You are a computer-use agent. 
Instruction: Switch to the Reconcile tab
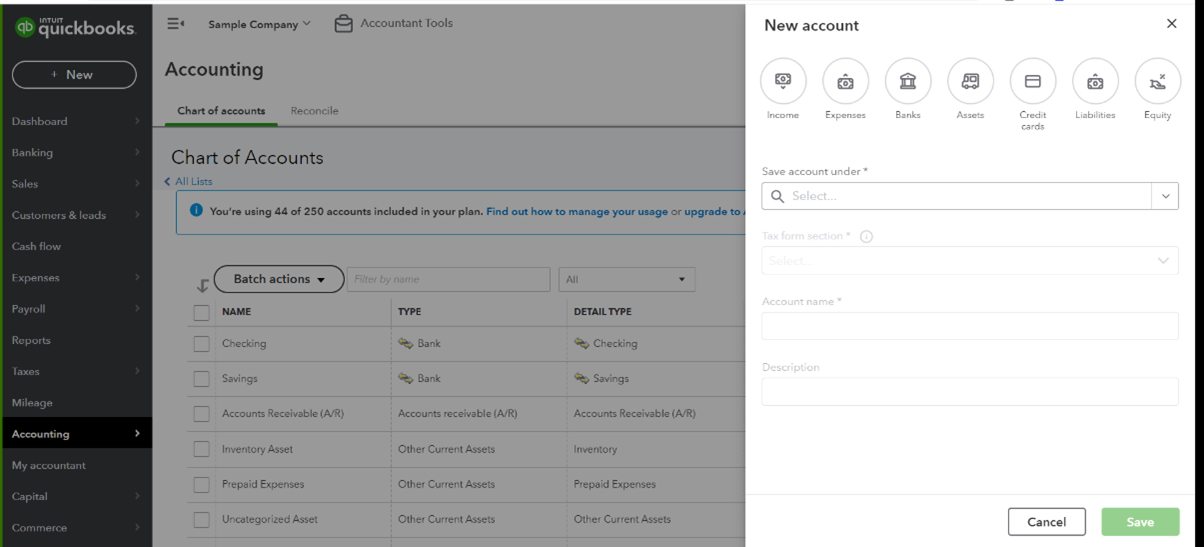pyautogui.click(x=314, y=111)
